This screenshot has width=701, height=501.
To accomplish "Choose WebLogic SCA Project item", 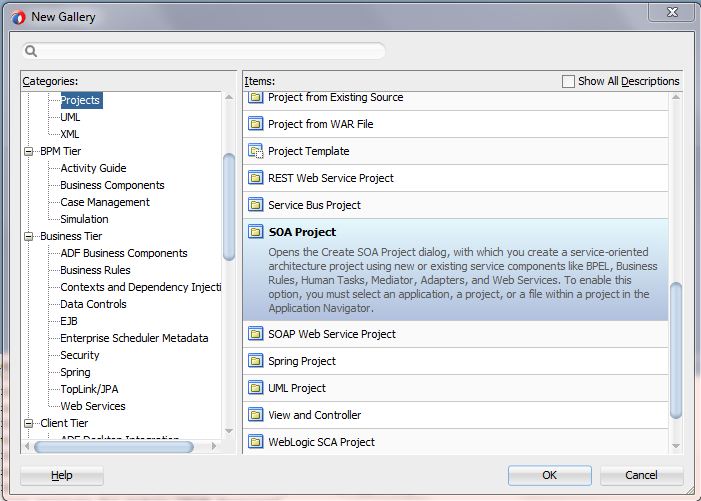I will (x=456, y=442).
